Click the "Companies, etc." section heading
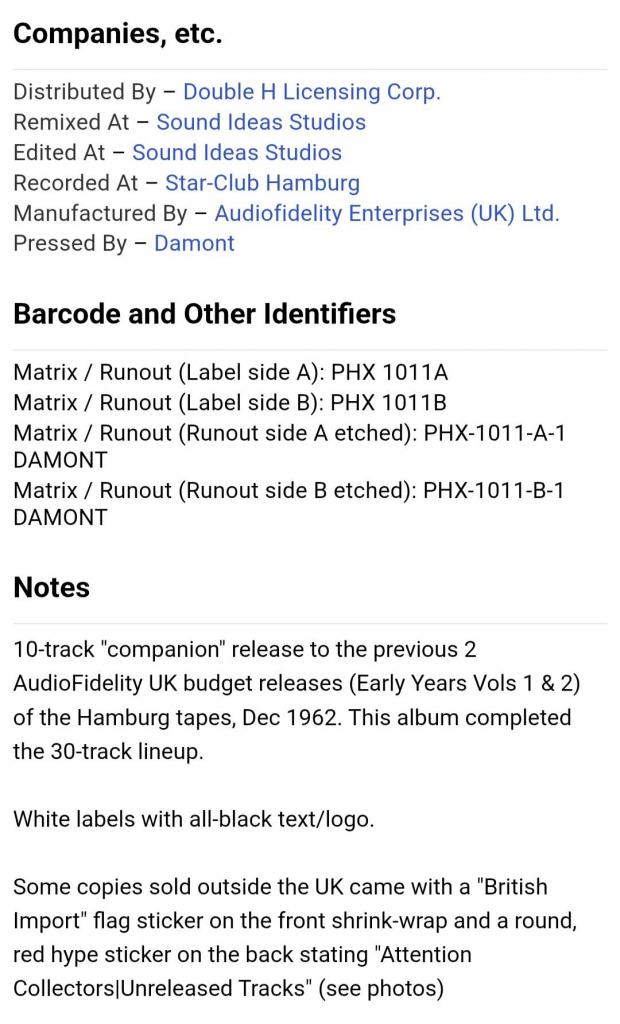620x1024 pixels. click(118, 34)
